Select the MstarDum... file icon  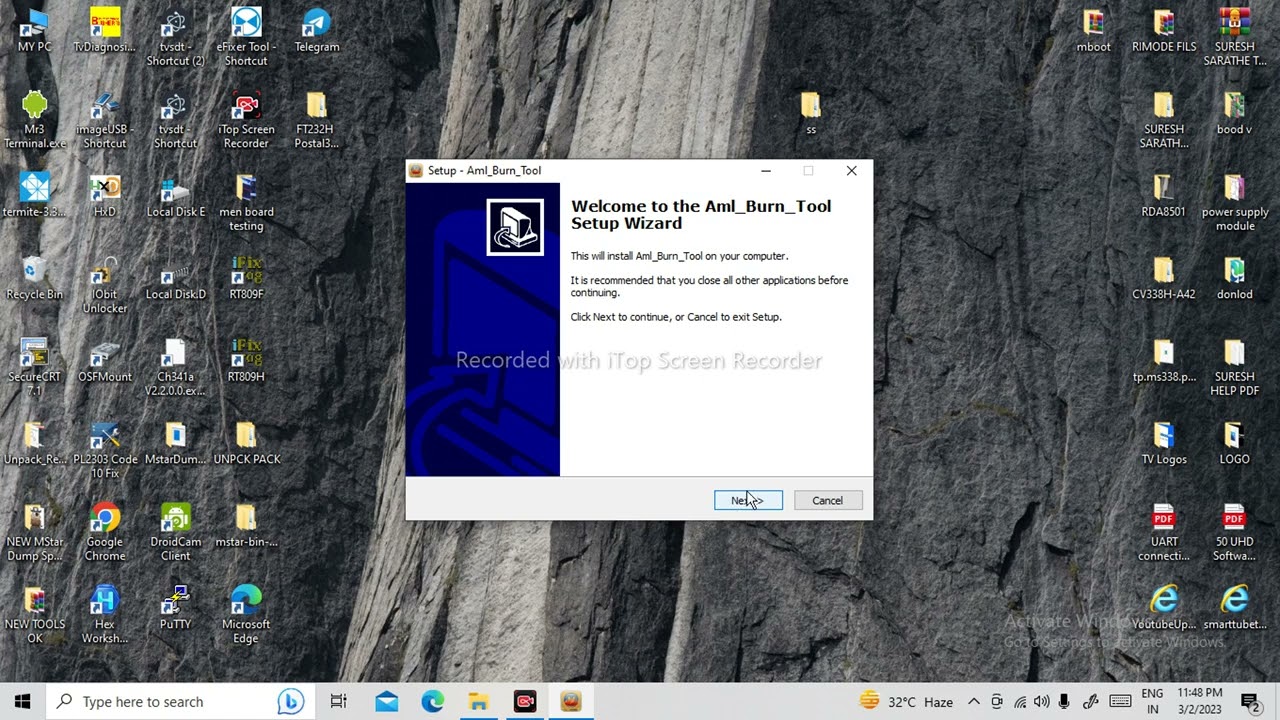175,442
